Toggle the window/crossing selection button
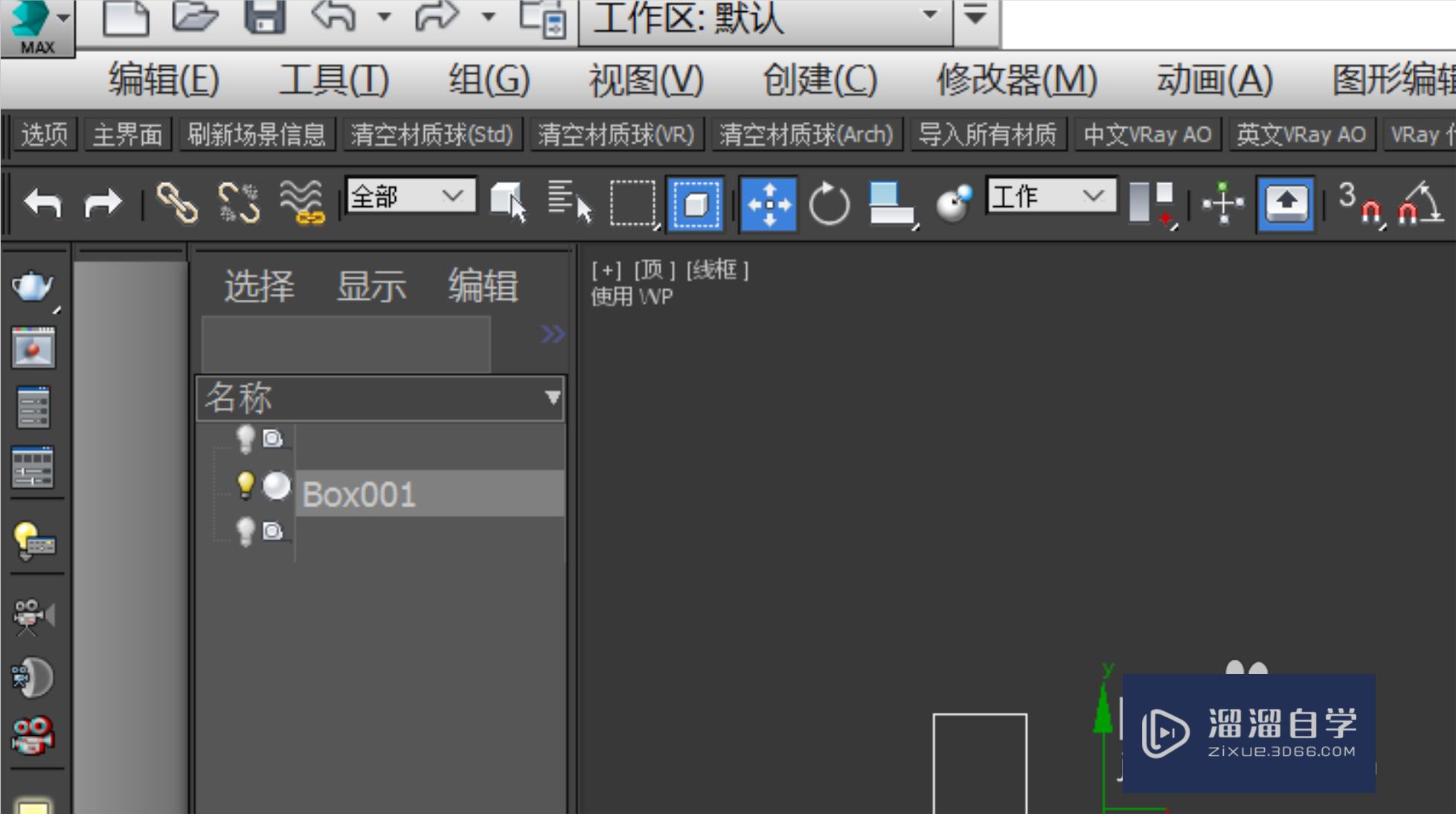The image size is (1456, 814). pyautogui.click(x=695, y=203)
